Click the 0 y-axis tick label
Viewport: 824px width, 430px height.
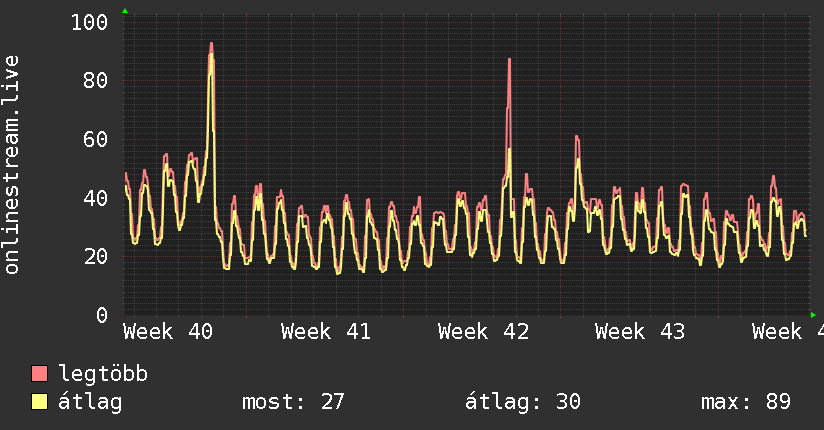click(102, 315)
